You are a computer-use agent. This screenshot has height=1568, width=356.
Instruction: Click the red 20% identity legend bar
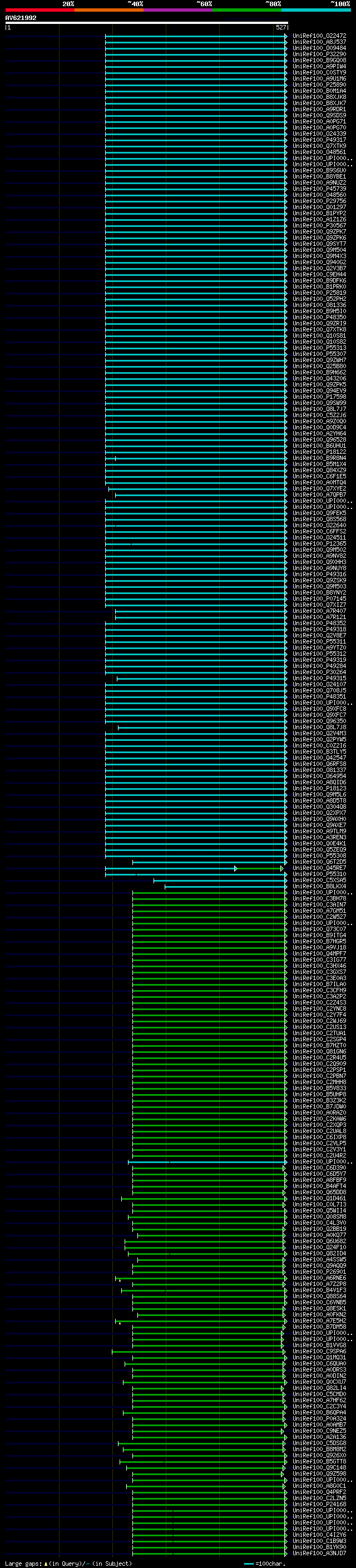pyautogui.click(x=39, y=10)
